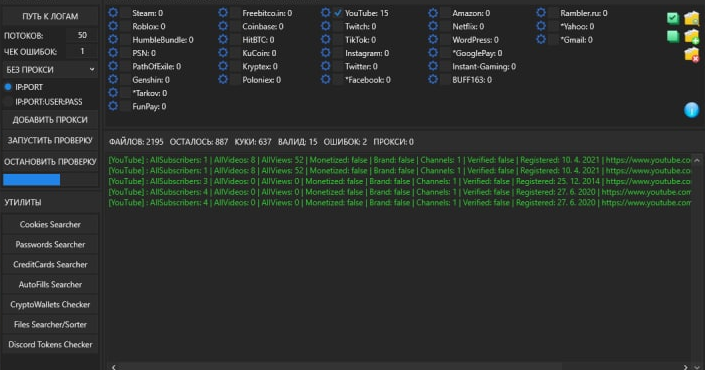Viewport: 705px width, 370px height.
Task: Open settings gear for Poloniex
Action: click(x=223, y=80)
